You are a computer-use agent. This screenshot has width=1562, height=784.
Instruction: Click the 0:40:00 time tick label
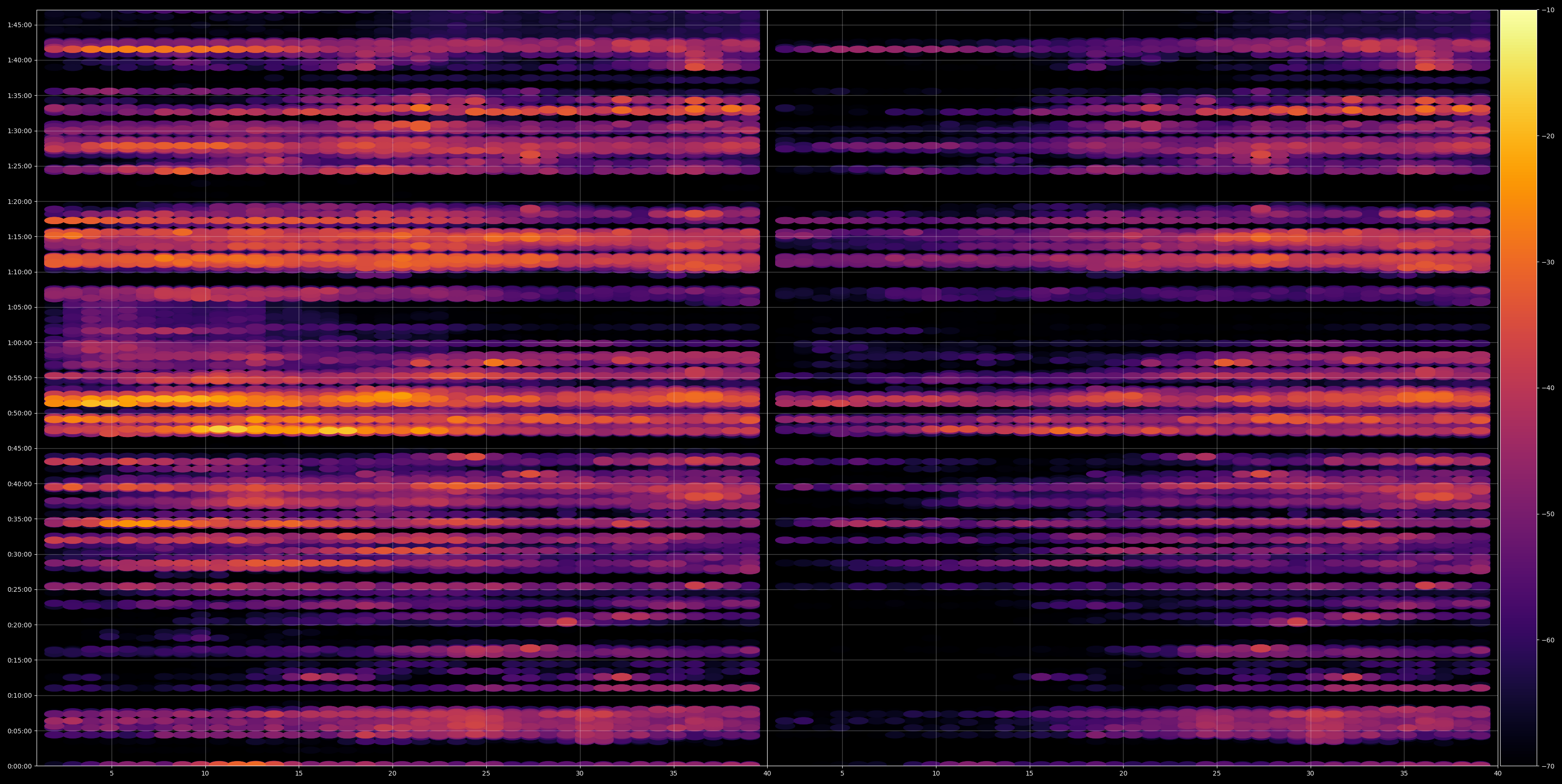point(19,484)
